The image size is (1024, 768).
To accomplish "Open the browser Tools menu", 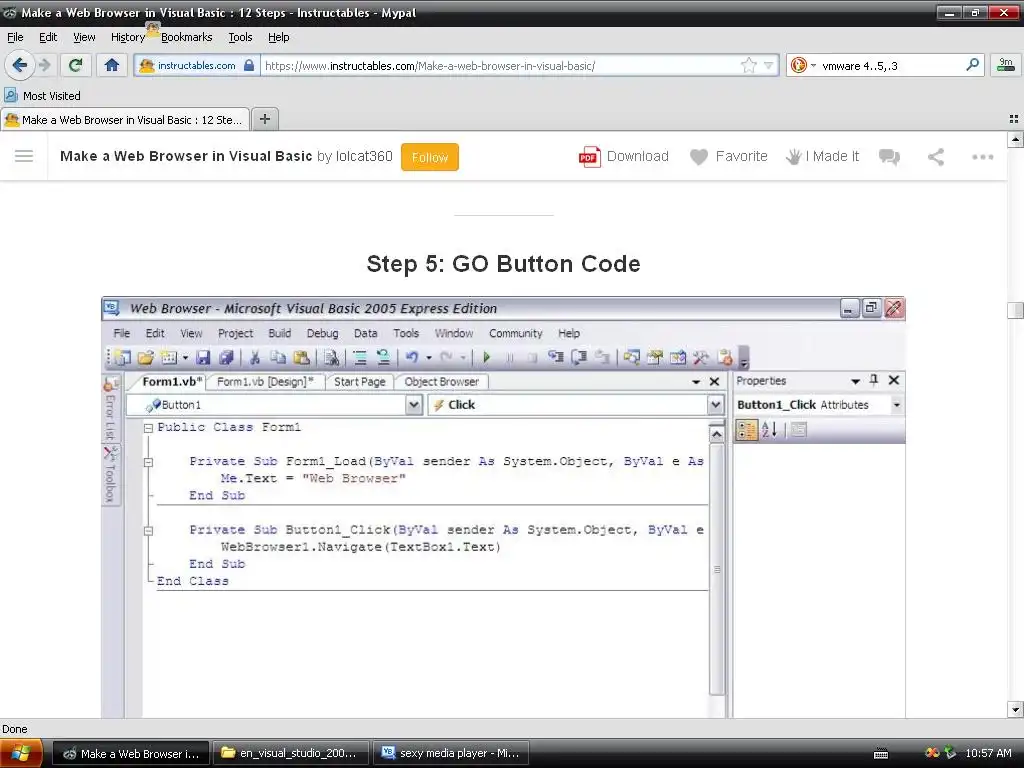I will pyautogui.click(x=240, y=37).
